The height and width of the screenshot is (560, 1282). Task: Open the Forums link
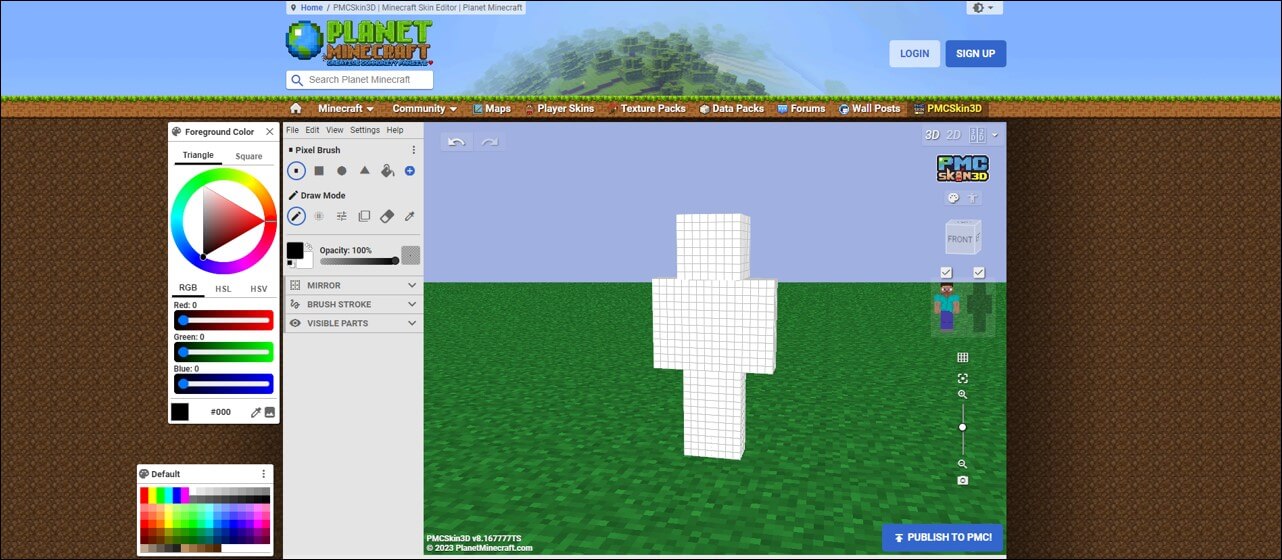click(801, 108)
